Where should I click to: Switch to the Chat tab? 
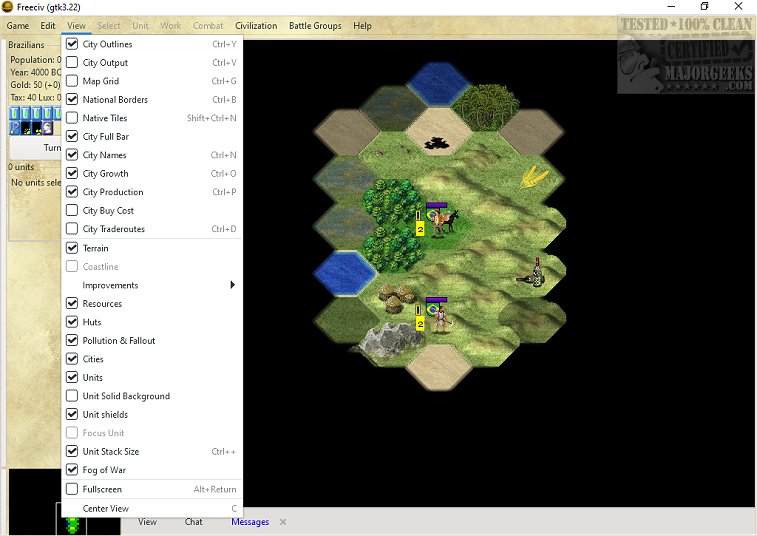[193, 522]
